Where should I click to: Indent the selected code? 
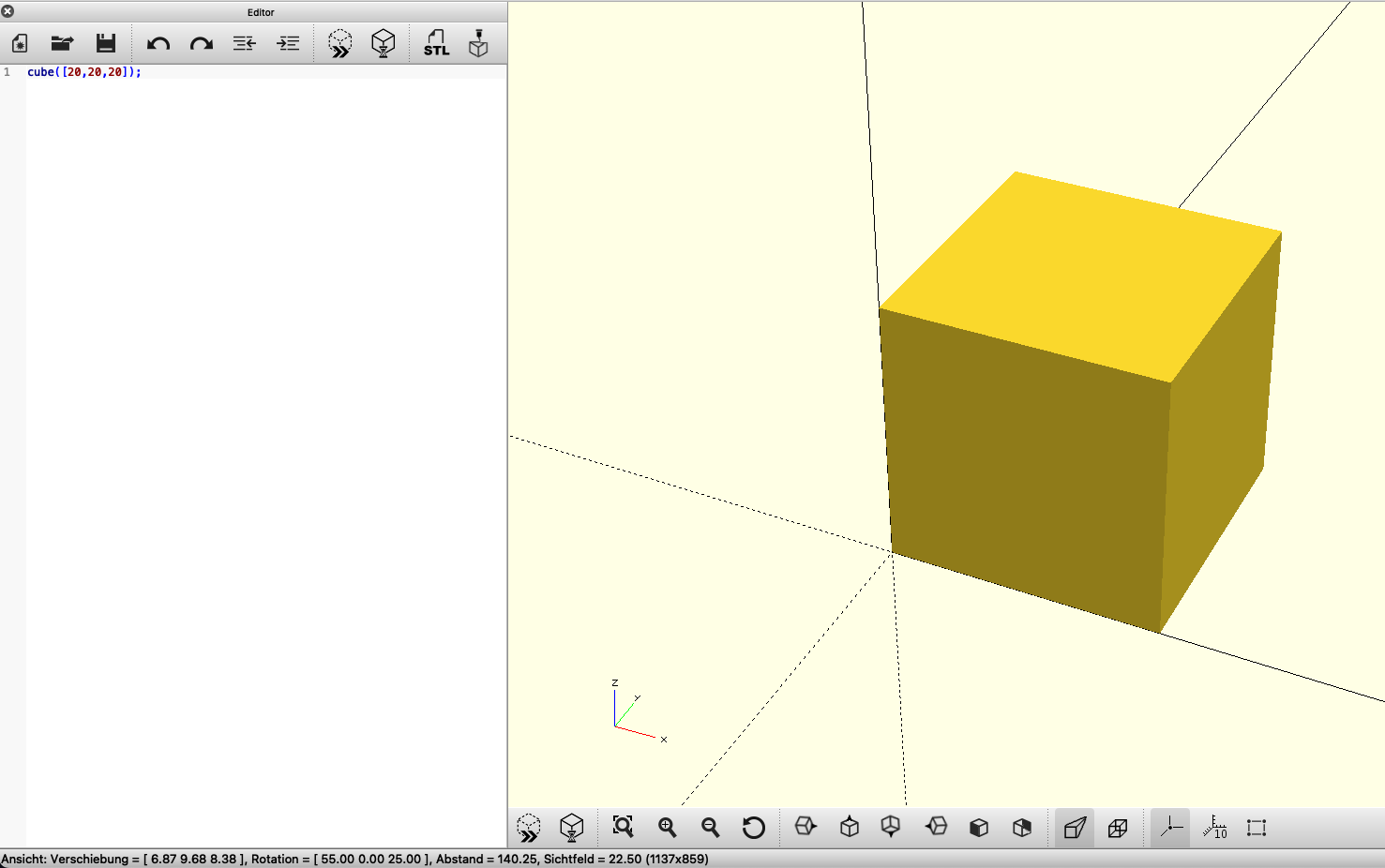(288, 43)
